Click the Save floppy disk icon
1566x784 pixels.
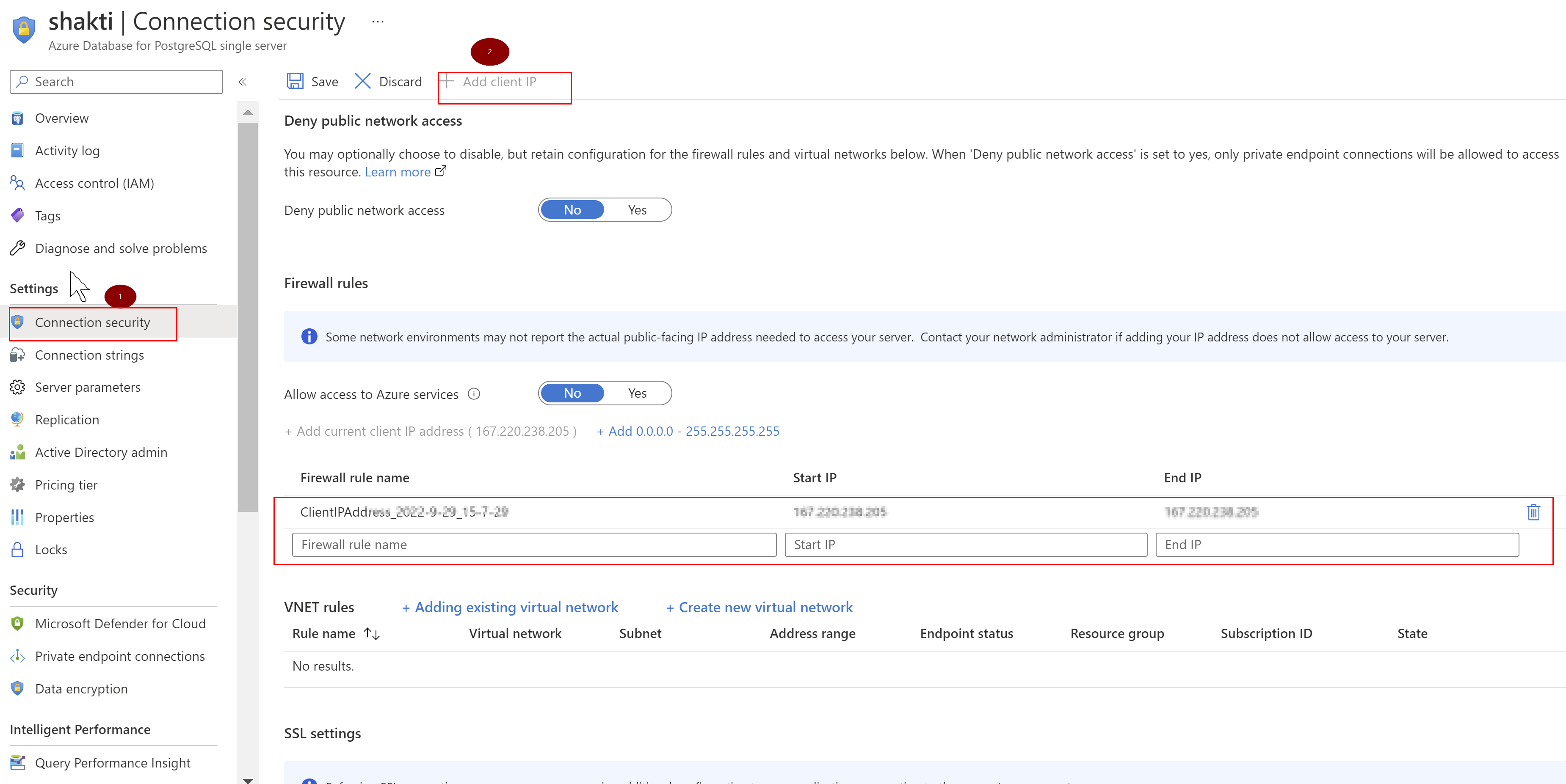[296, 81]
